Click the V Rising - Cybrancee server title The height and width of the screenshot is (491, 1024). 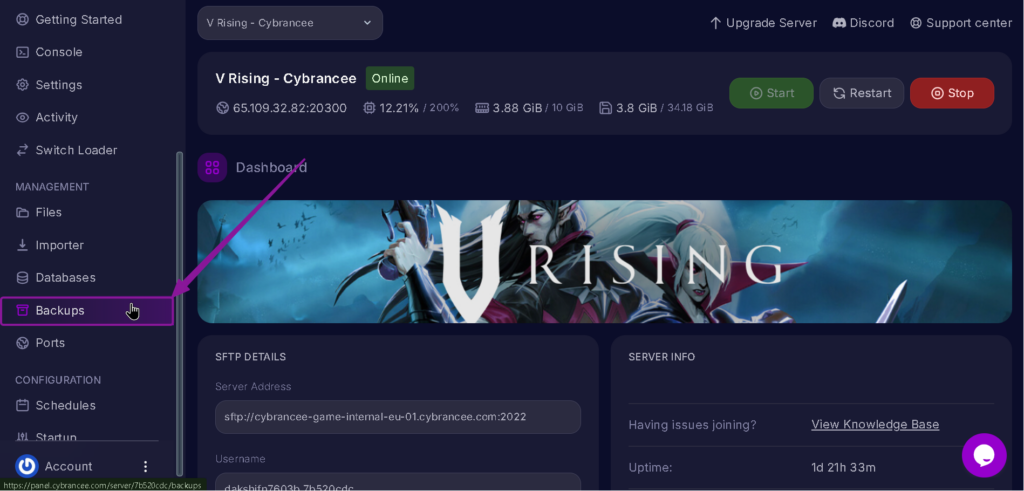286,78
